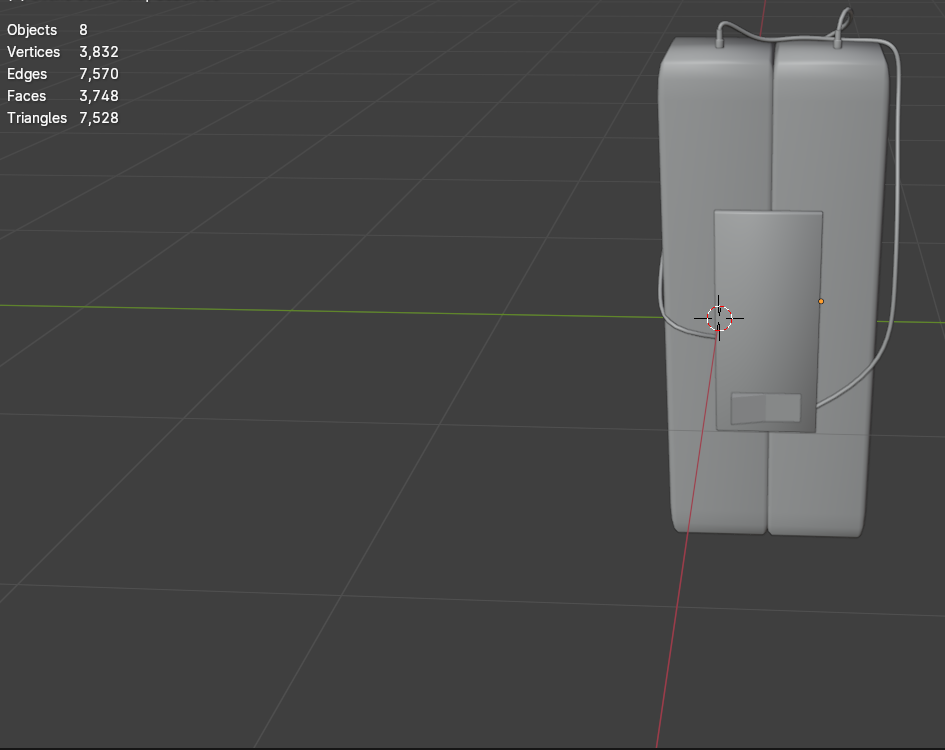Select the left handle loop on top
This screenshot has height=750, width=945.
[722, 25]
